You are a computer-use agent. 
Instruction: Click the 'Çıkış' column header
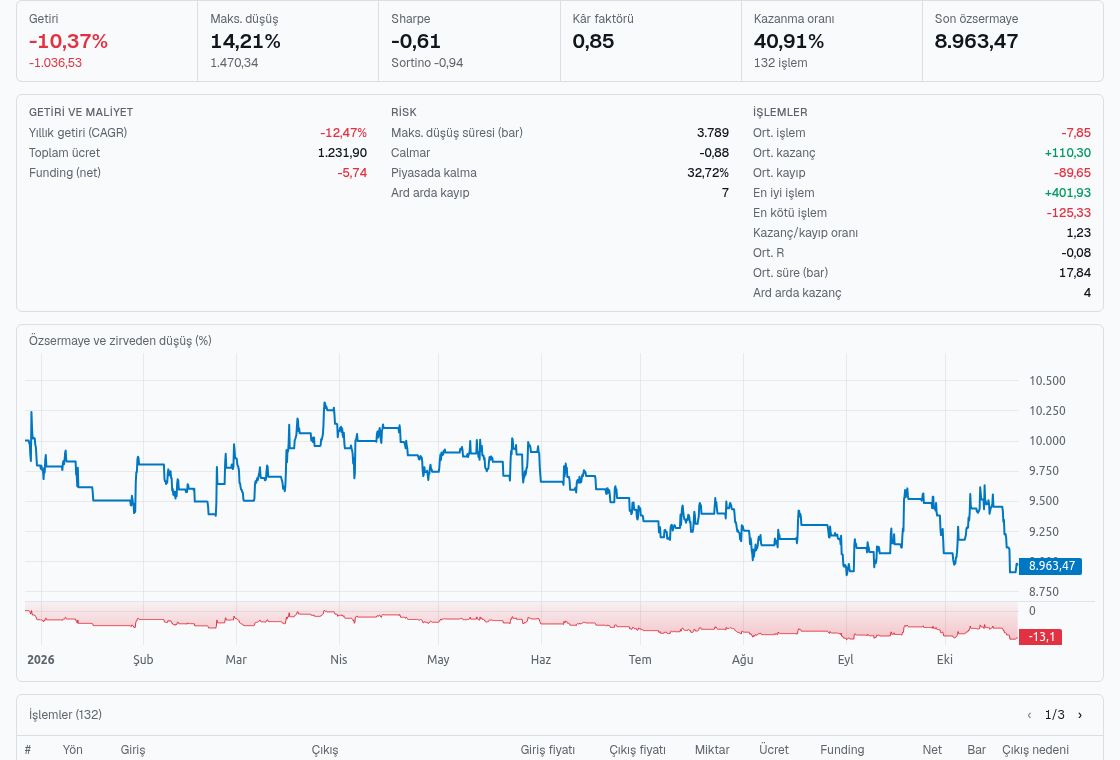325,749
